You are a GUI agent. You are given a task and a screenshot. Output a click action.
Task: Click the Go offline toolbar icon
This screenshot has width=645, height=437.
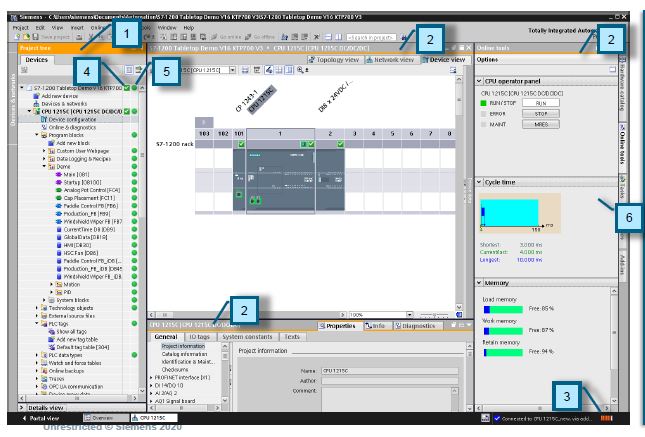coord(248,37)
